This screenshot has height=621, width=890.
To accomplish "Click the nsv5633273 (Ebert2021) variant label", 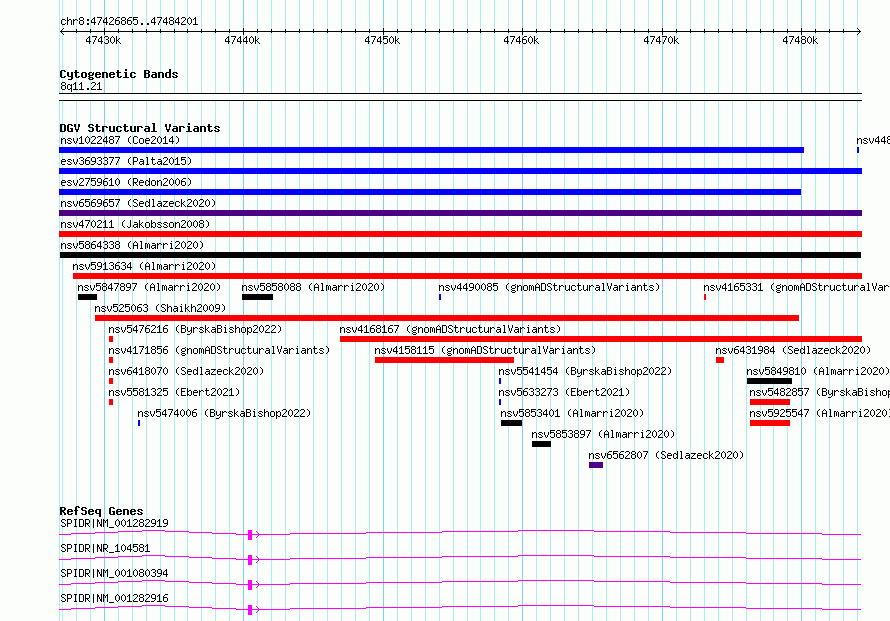I will coord(564,392).
